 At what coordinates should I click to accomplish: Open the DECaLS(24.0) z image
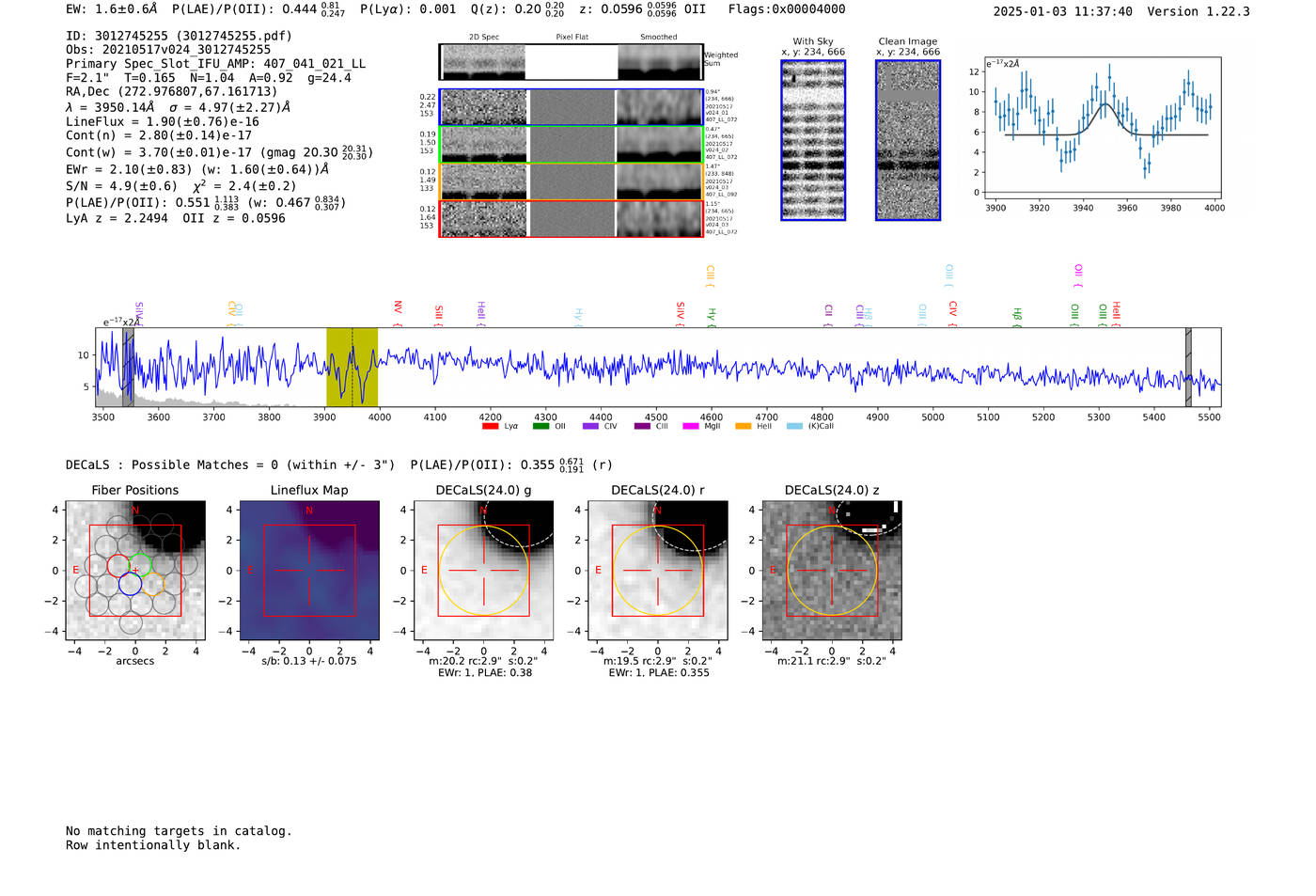(x=832, y=570)
